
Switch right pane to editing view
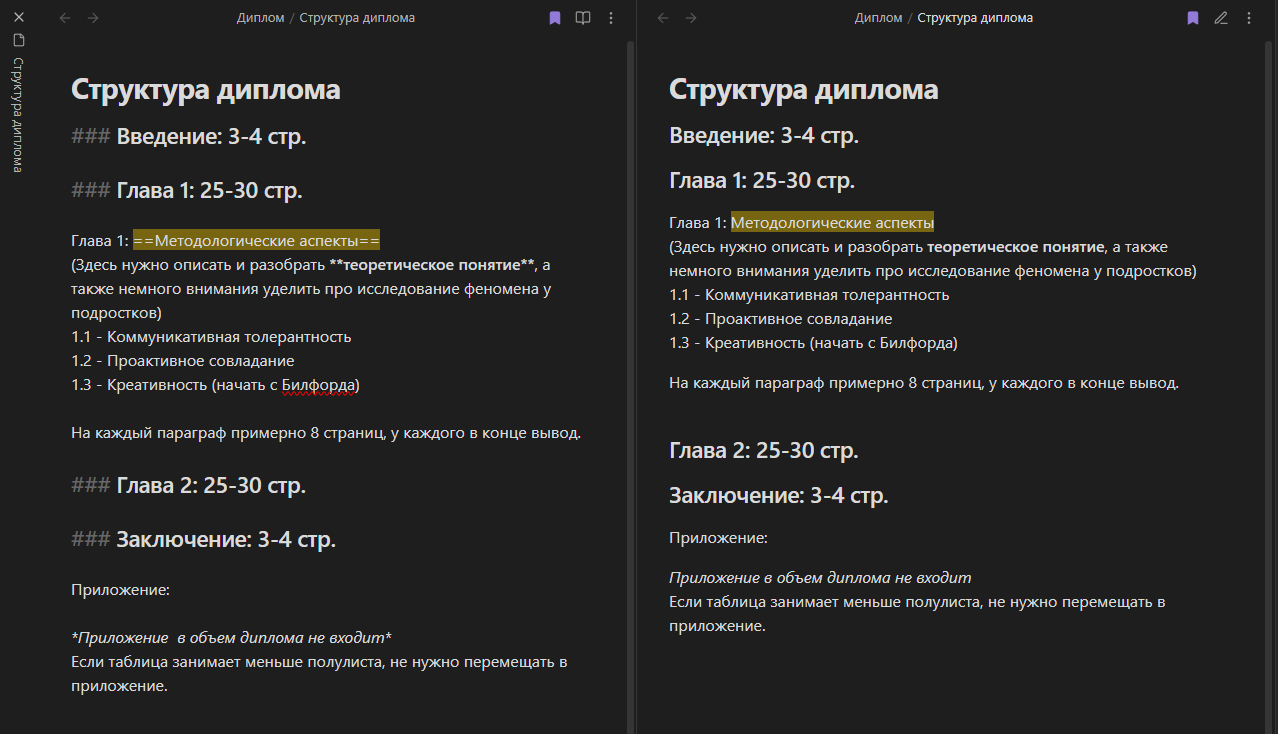point(1221,18)
